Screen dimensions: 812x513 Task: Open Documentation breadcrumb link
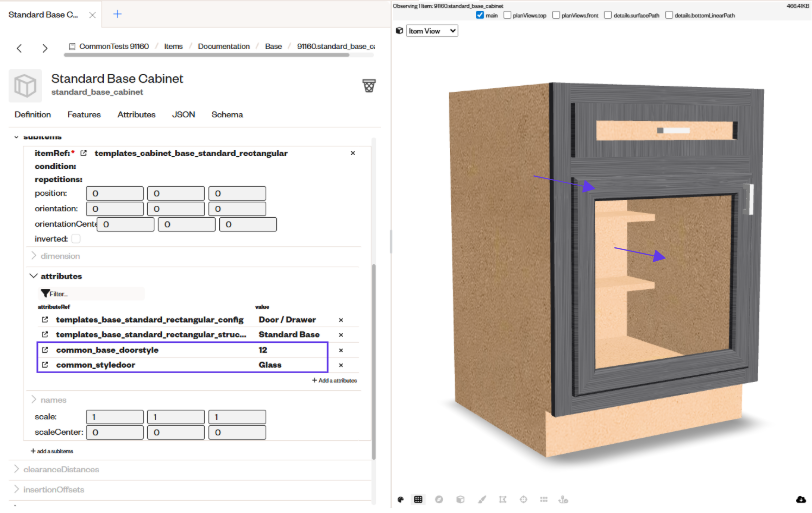tap(224, 46)
